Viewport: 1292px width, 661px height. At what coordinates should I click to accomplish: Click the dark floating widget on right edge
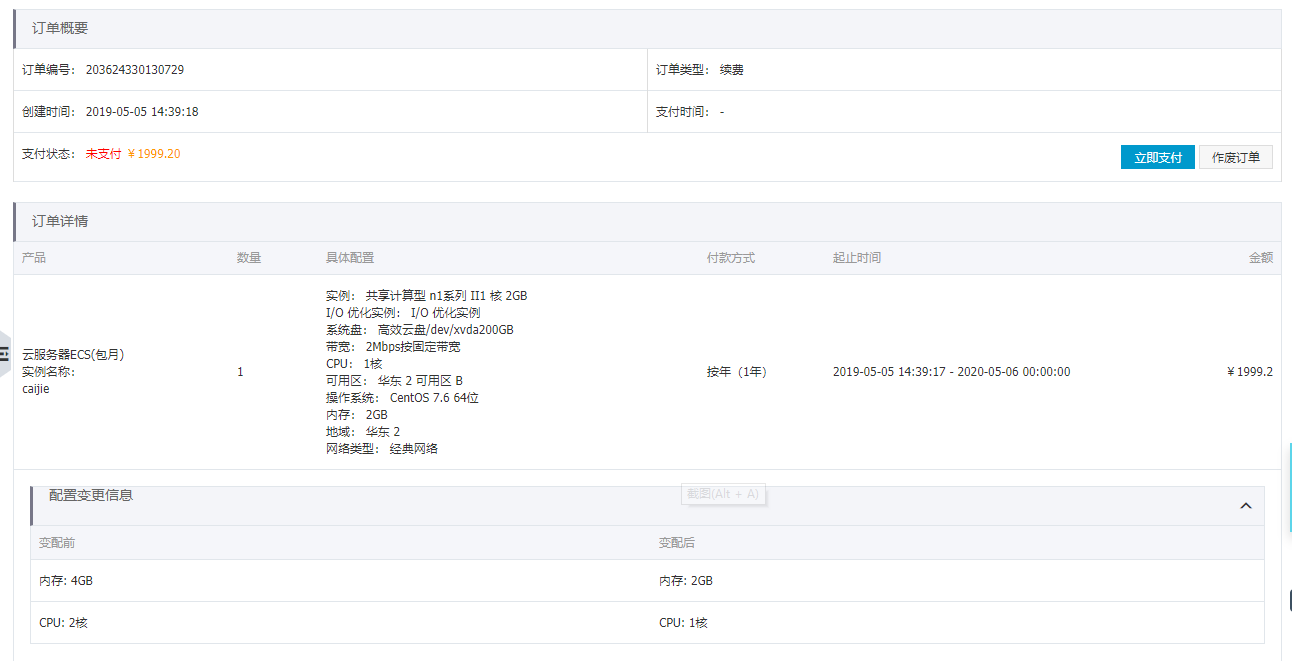point(1288,600)
